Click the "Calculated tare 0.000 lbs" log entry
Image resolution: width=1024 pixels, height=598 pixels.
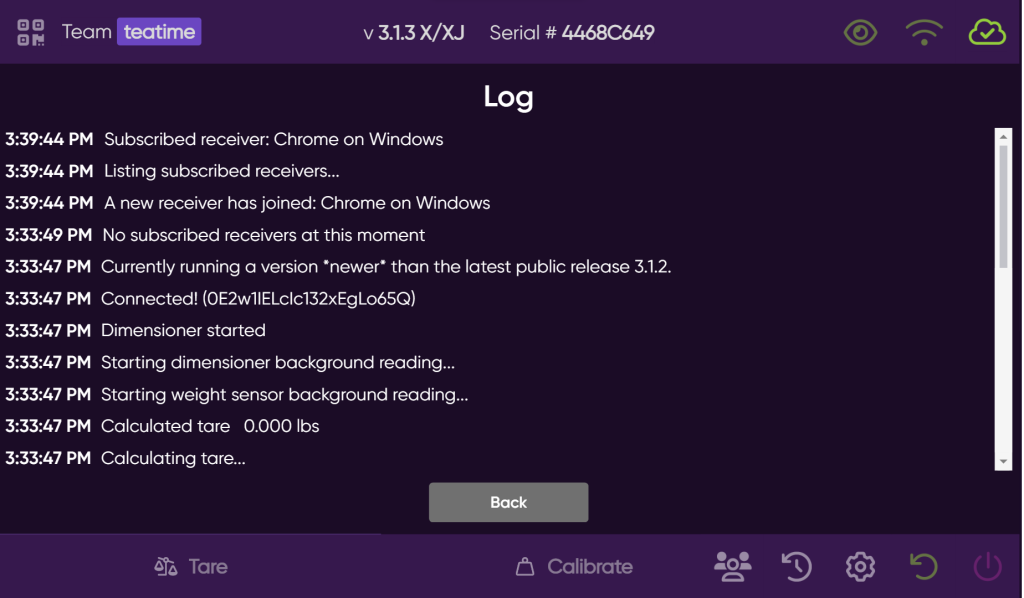[x=210, y=426]
